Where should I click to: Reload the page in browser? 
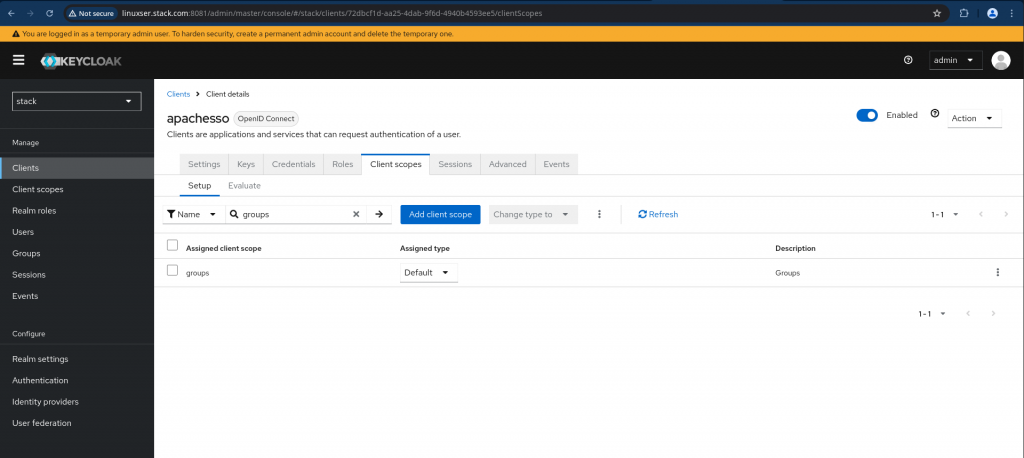(50, 13)
